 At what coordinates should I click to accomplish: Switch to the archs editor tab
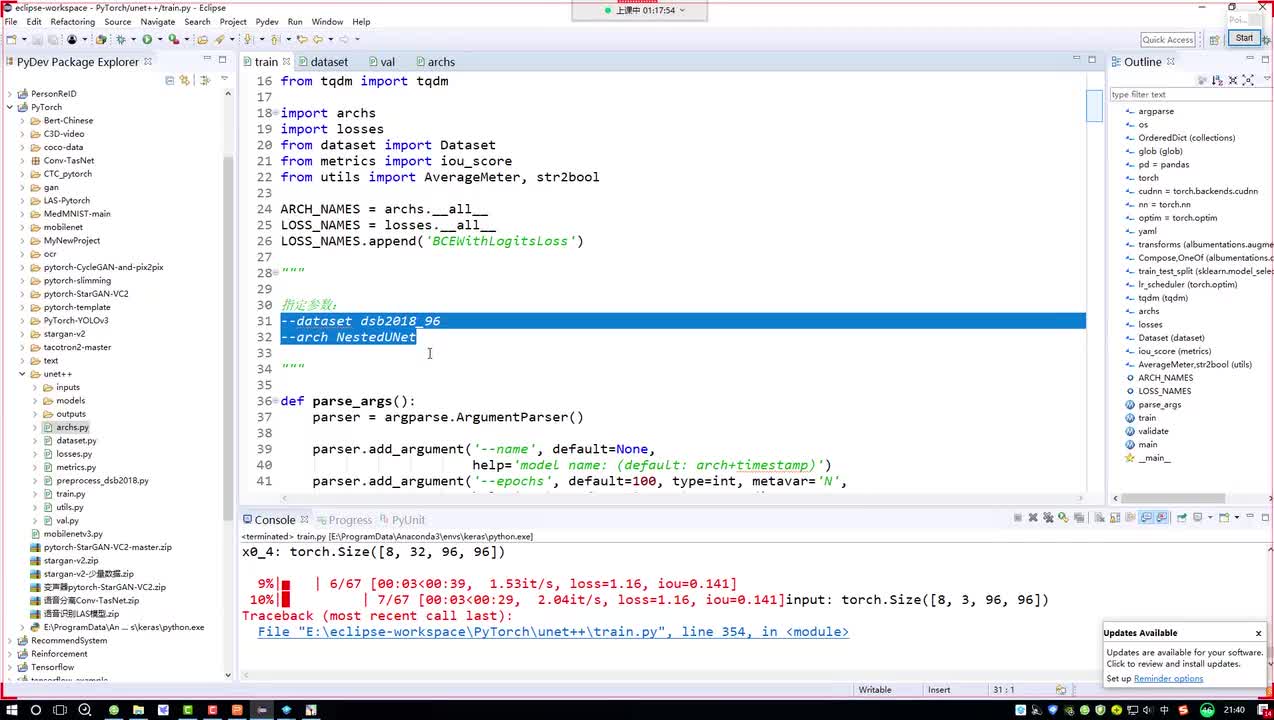441,62
